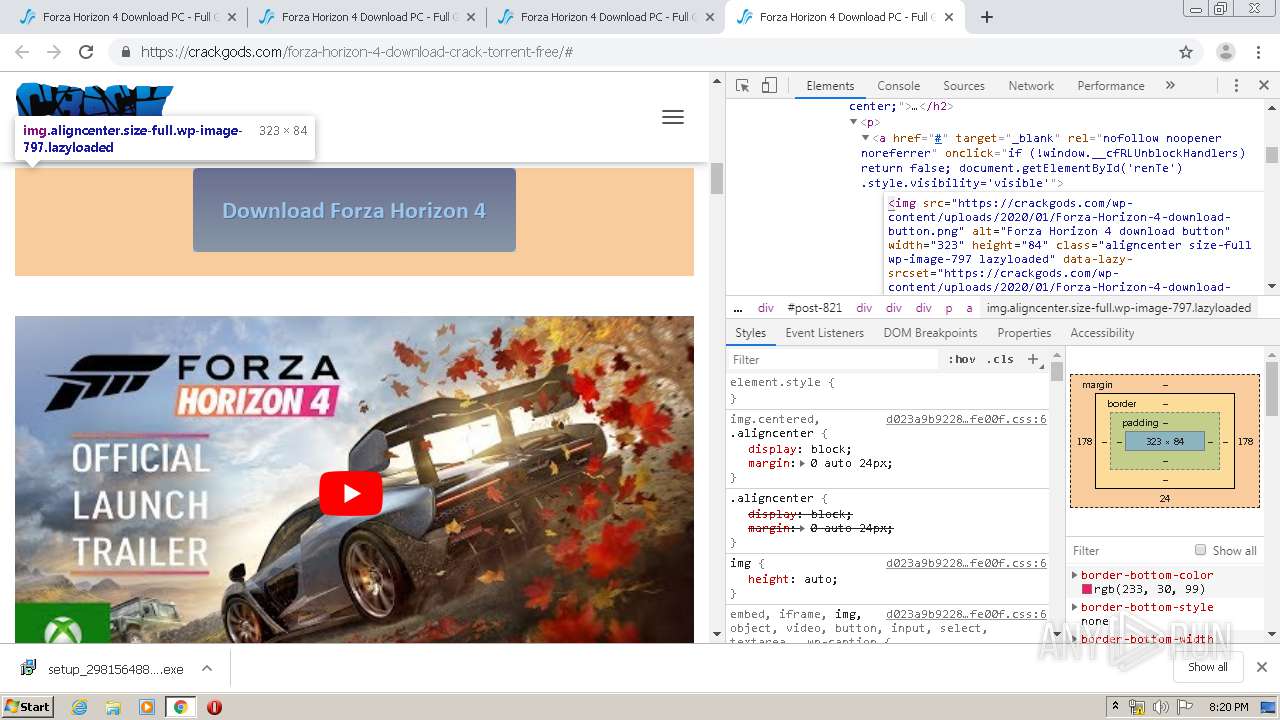This screenshot has height=720, width=1280.
Task: Show more DevTools tabs chevron
Action: (x=1170, y=86)
